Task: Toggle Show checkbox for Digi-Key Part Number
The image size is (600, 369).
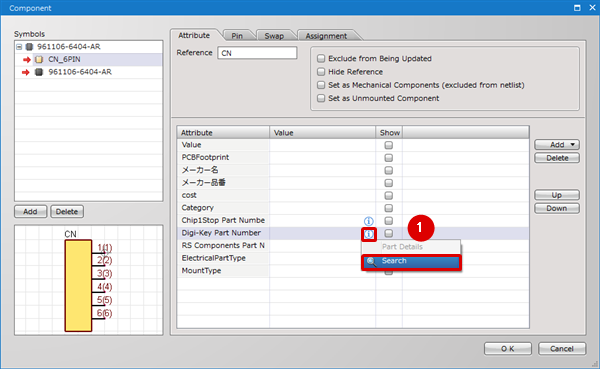Action: 388,233
